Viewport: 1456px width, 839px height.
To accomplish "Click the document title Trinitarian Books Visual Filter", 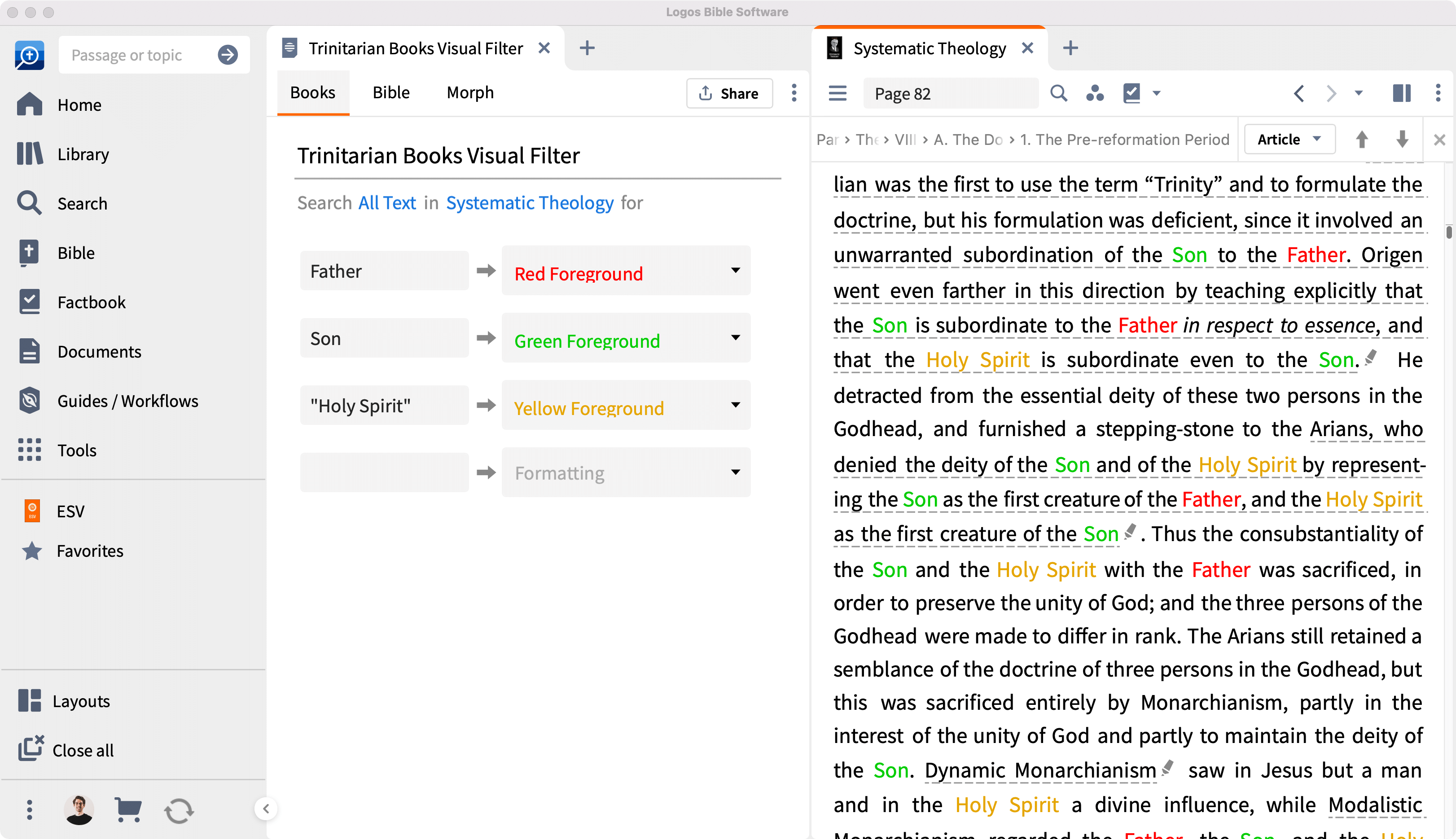I will pyautogui.click(x=438, y=156).
